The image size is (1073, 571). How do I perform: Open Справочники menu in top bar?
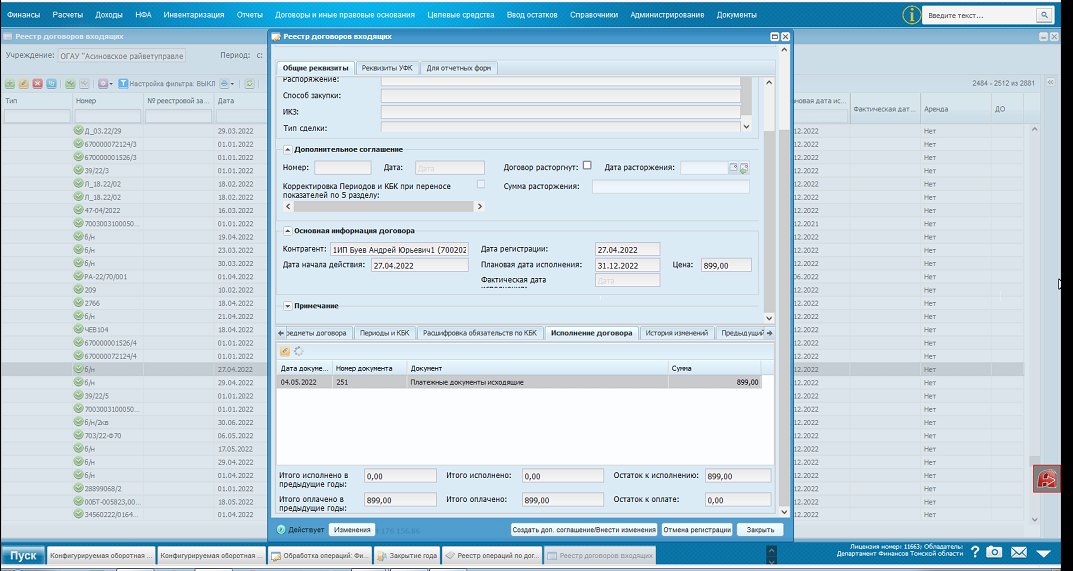[x=594, y=14]
